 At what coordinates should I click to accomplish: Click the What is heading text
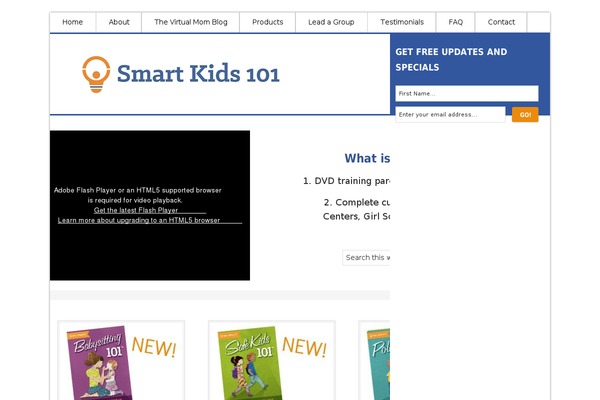367,158
